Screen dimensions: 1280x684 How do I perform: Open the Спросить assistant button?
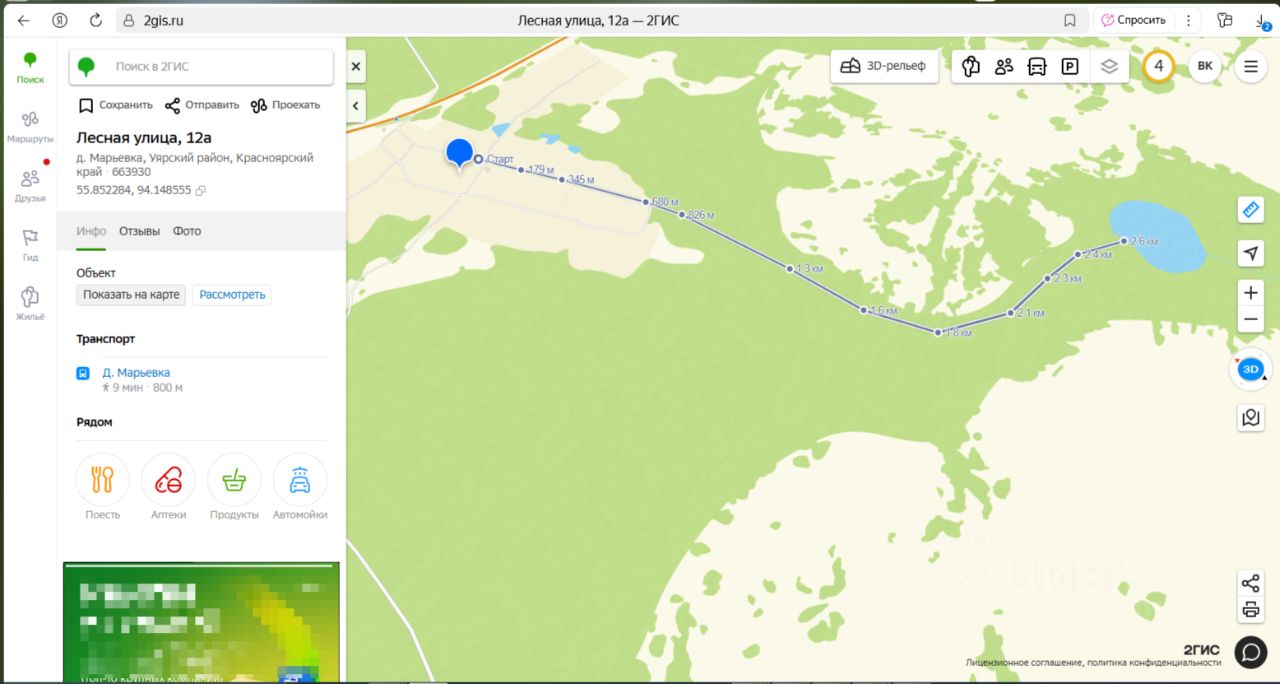pos(1133,20)
